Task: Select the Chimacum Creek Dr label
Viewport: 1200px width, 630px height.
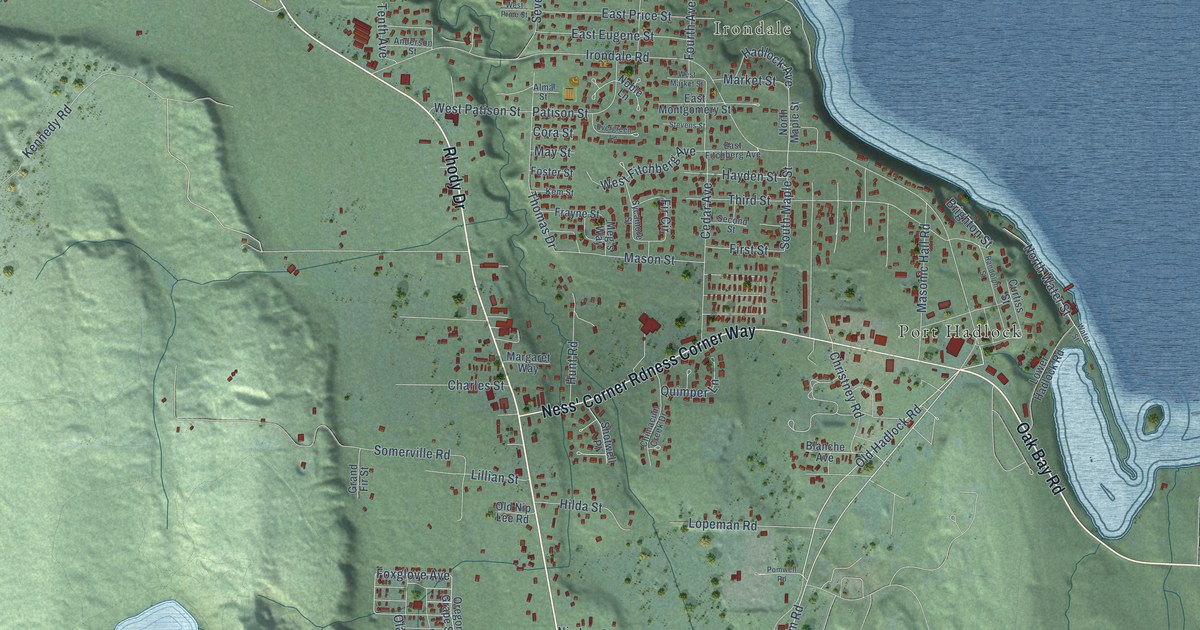Action: (654, 426)
